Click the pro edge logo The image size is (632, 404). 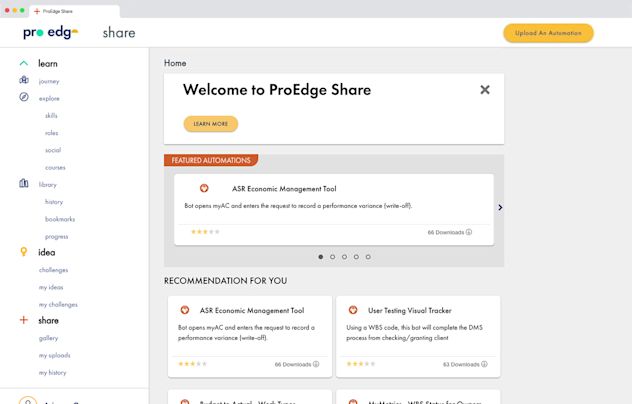point(50,32)
